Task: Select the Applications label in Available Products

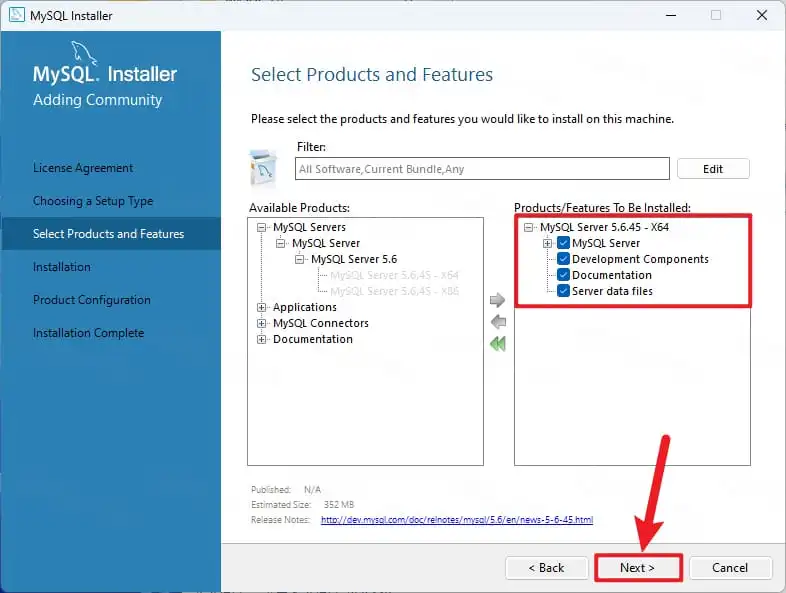Action: pos(305,307)
